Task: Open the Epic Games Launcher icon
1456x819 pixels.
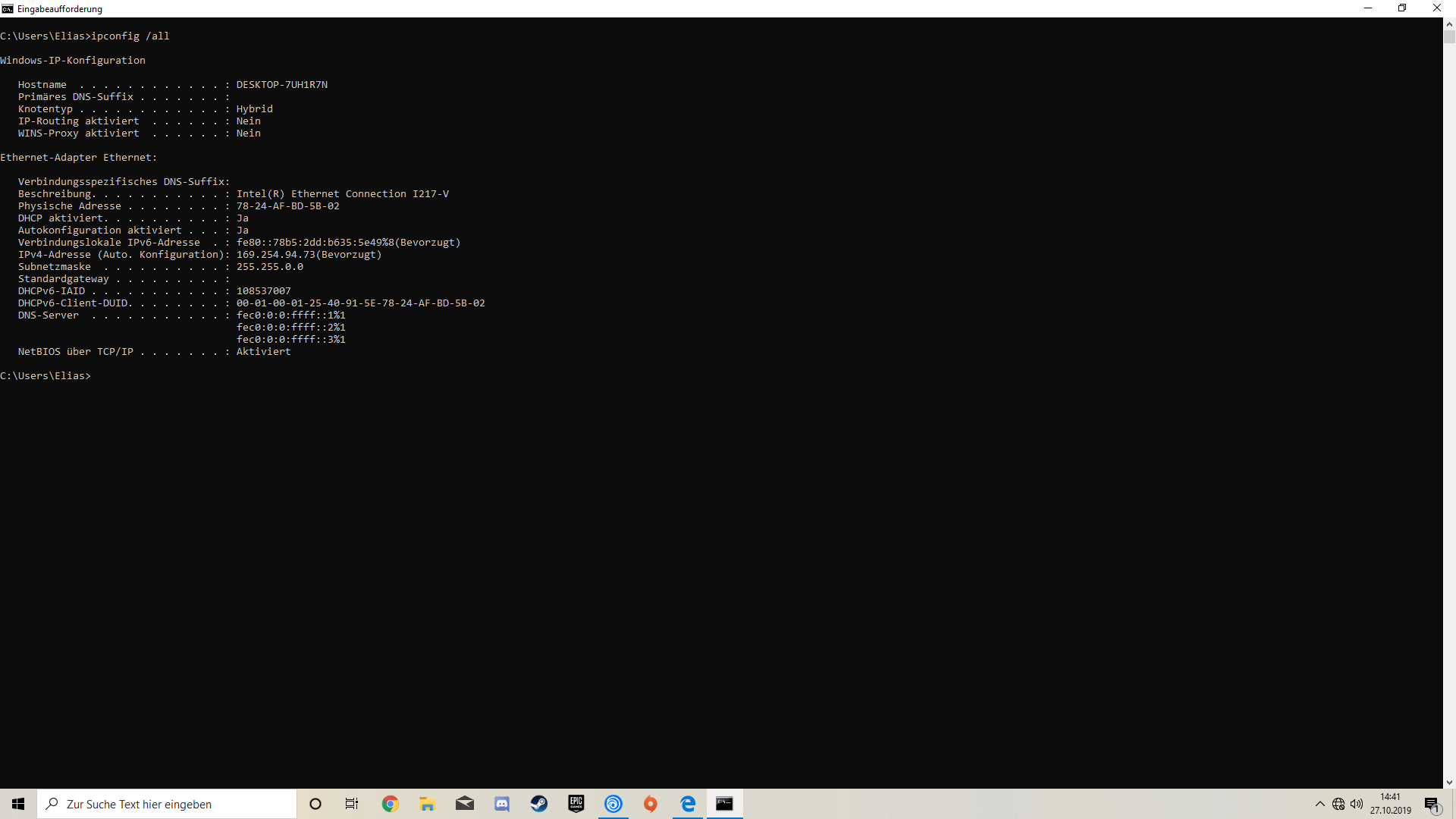Action: click(576, 804)
